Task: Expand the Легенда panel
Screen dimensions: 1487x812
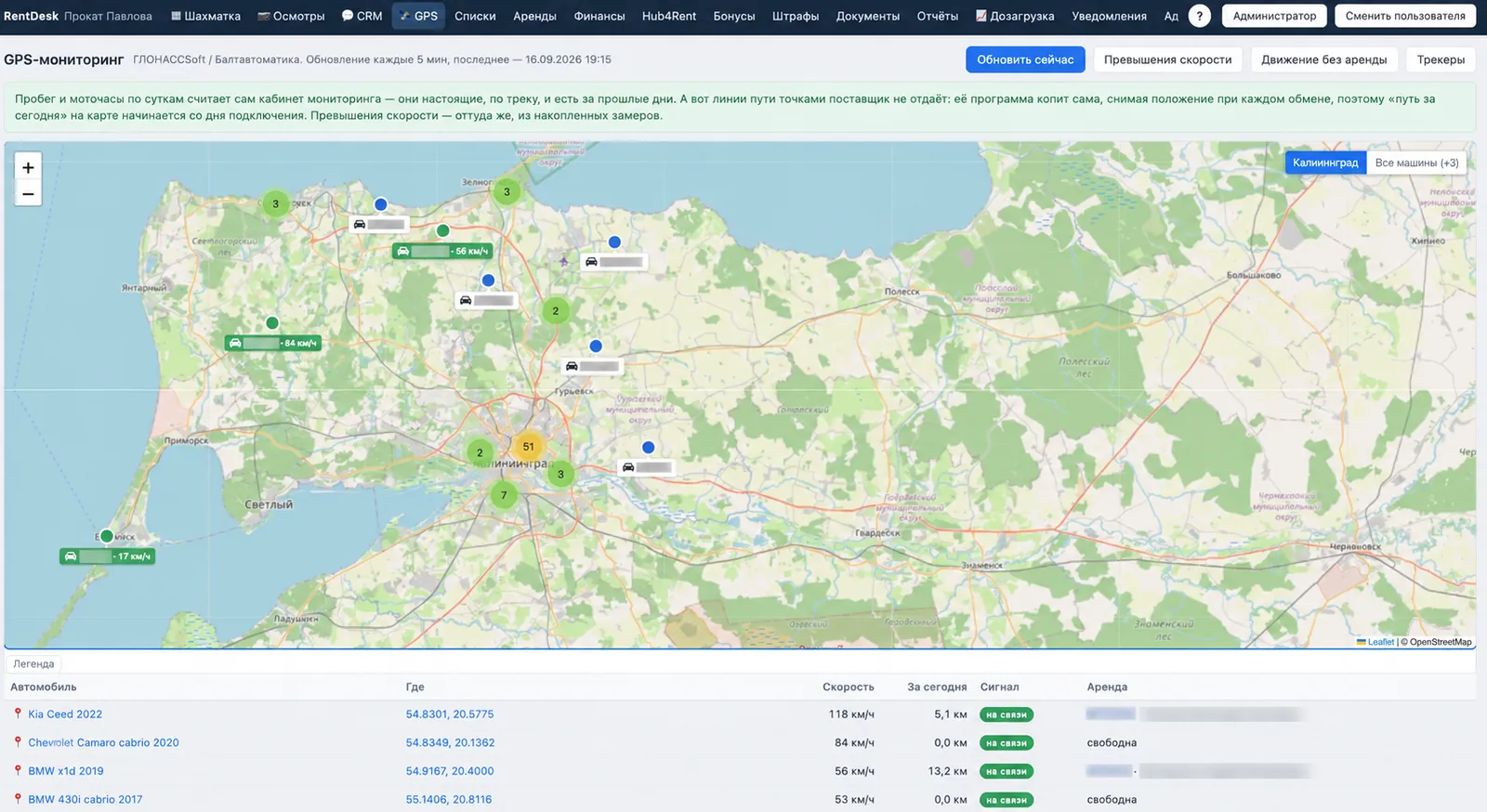Action: [34, 663]
